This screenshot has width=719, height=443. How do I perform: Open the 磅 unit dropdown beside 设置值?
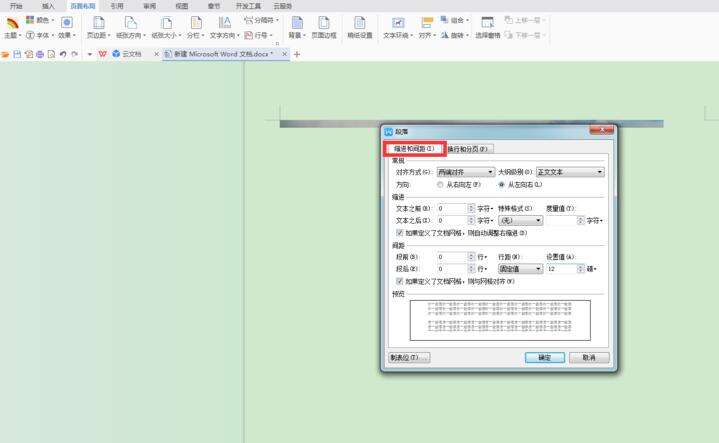[592, 269]
